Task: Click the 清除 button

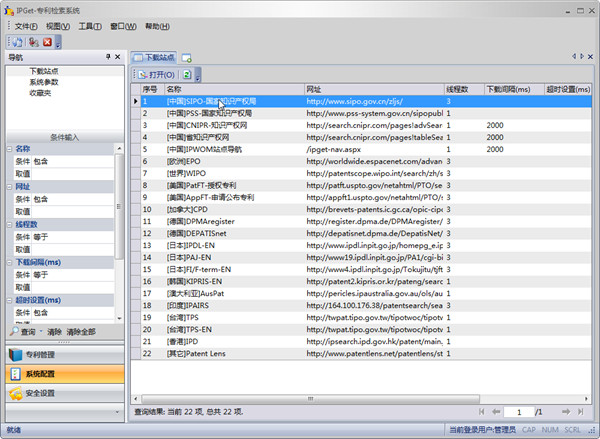Action: click(54, 332)
